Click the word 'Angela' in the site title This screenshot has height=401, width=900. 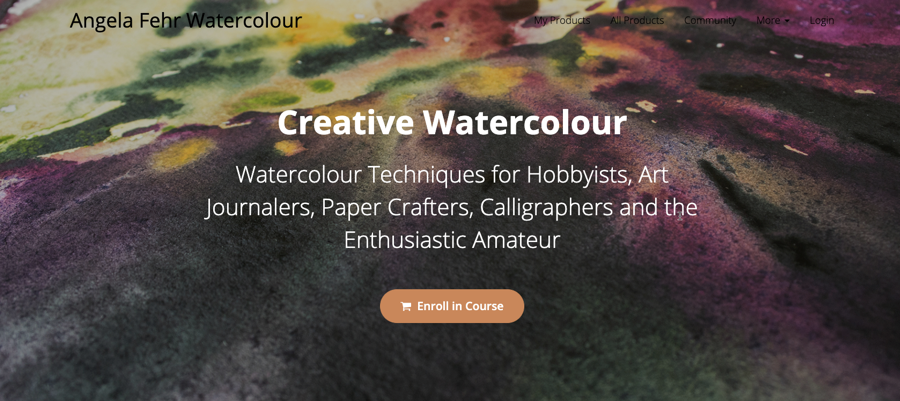tap(101, 21)
